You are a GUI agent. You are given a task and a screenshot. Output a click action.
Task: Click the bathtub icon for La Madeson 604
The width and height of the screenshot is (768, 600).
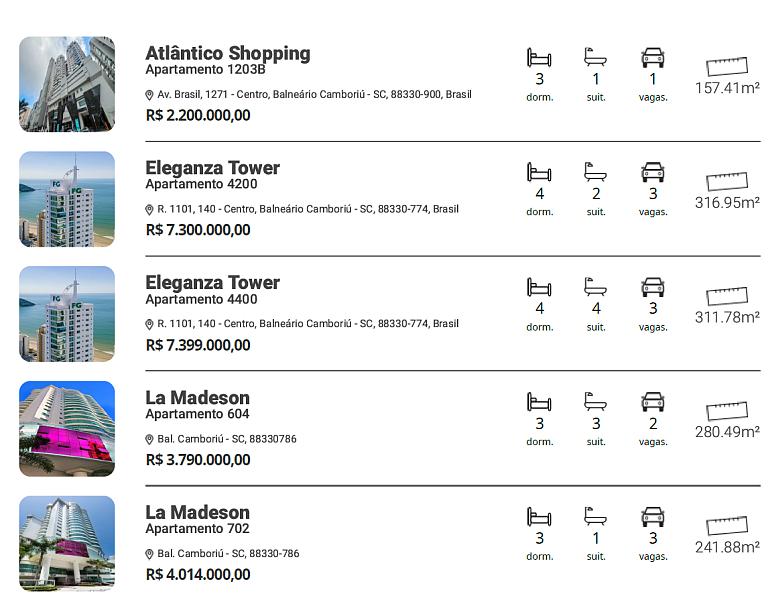(596, 402)
